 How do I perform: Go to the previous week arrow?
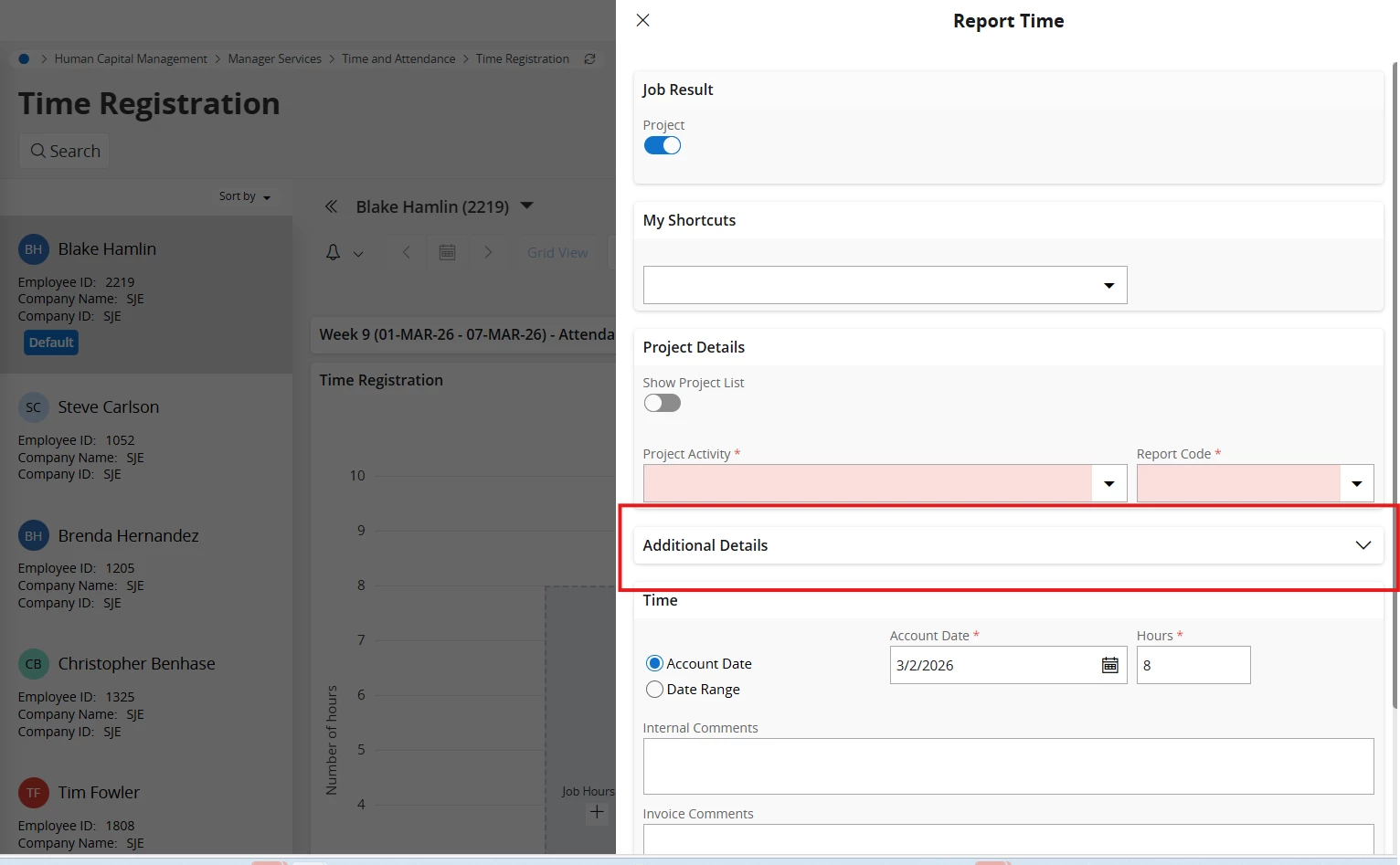[407, 253]
